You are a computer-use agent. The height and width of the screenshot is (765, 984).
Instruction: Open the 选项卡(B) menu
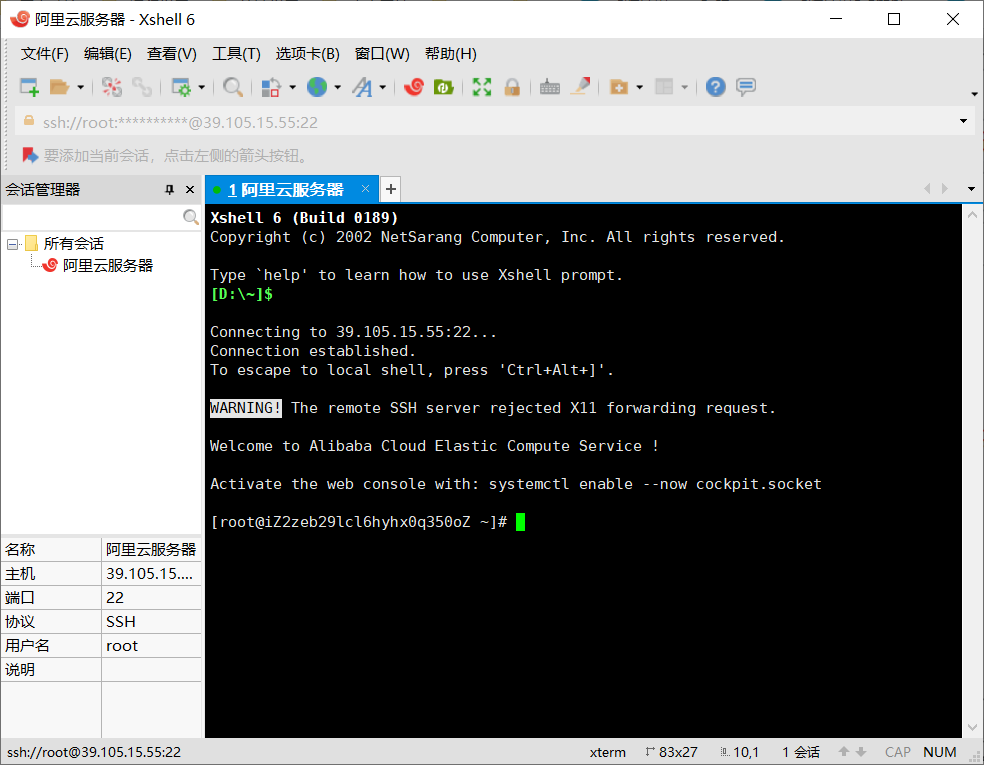pos(308,54)
